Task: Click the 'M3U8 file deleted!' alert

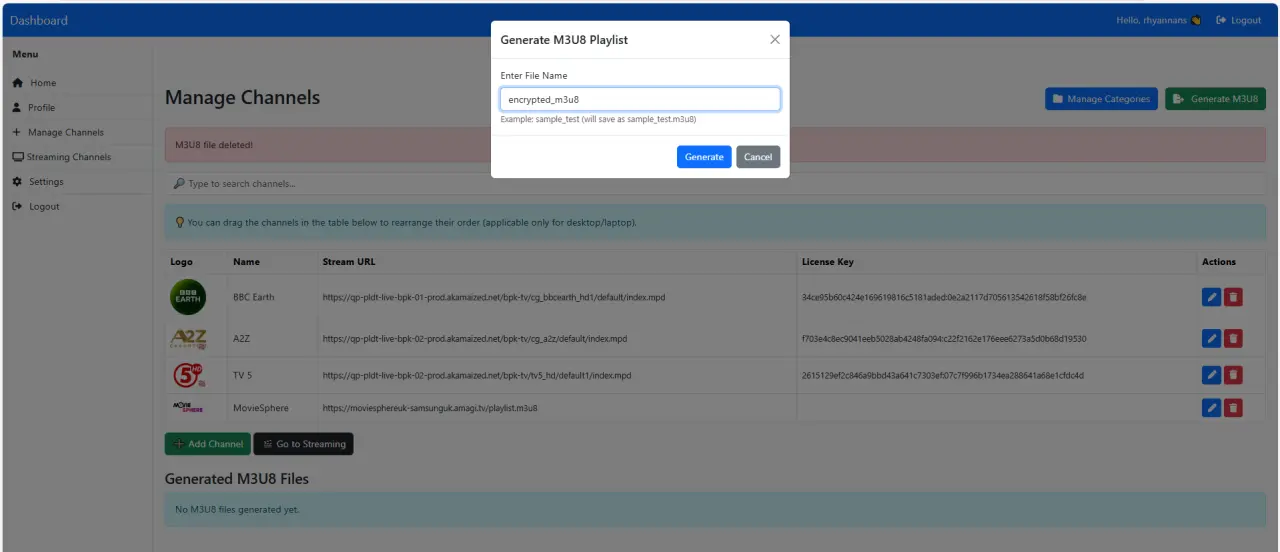Action: point(715,145)
